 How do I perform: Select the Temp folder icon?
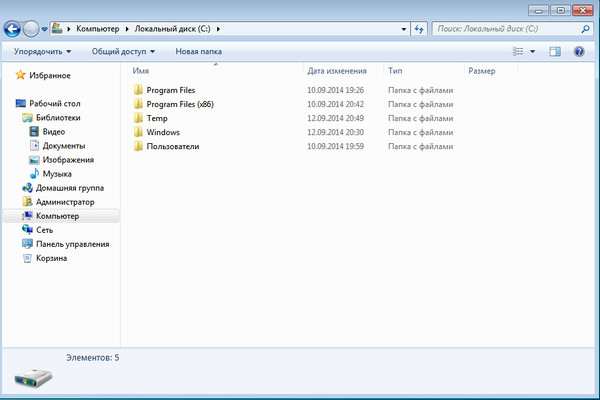click(x=138, y=118)
